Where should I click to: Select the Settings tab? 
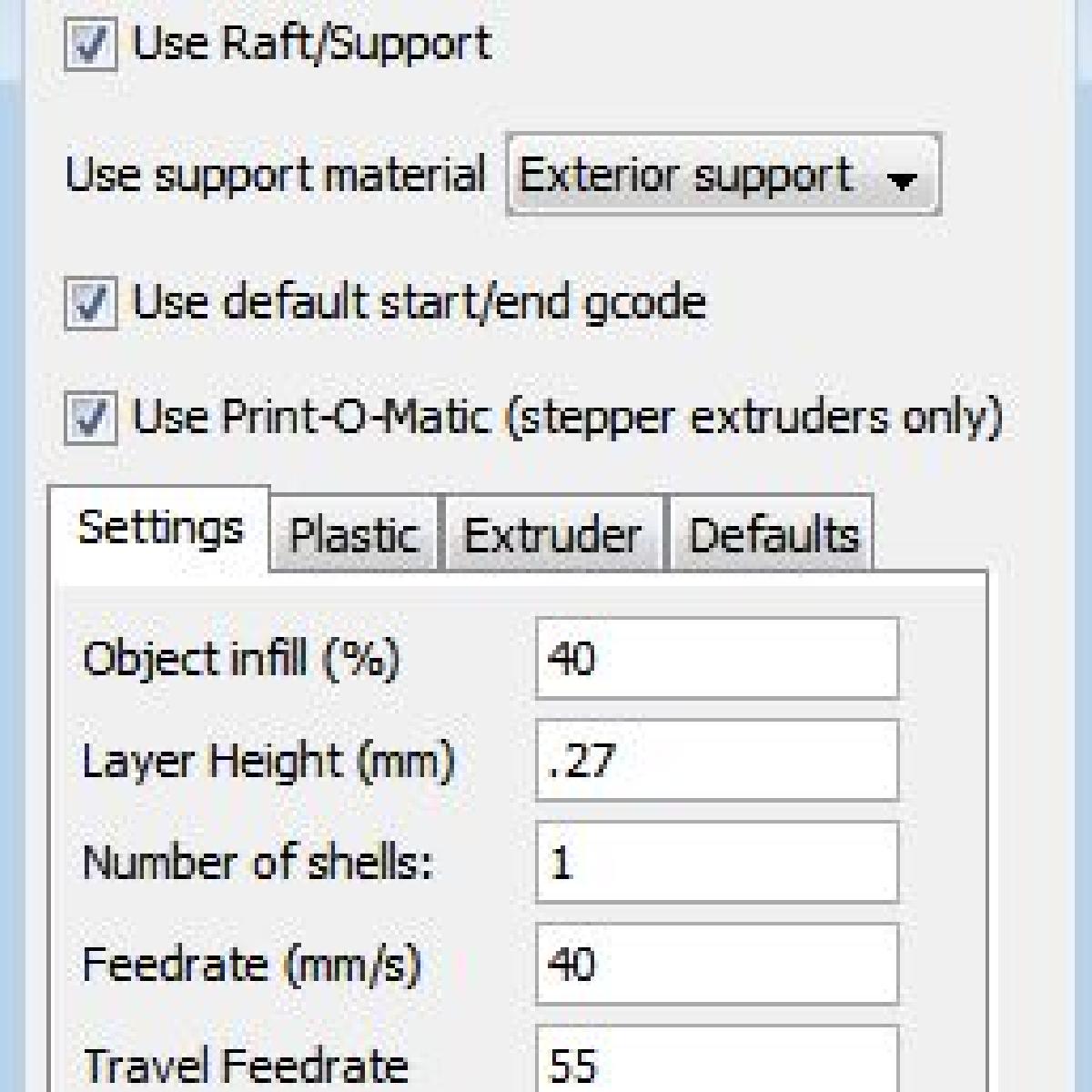161,528
